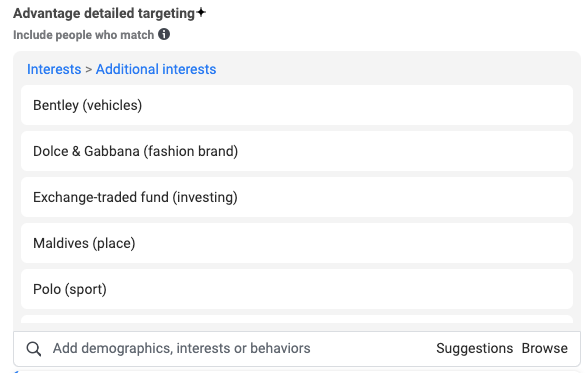This screenshot has height=373, width=588.
Task: Open the Suggestions list
Action: click(x=474, y=348)
